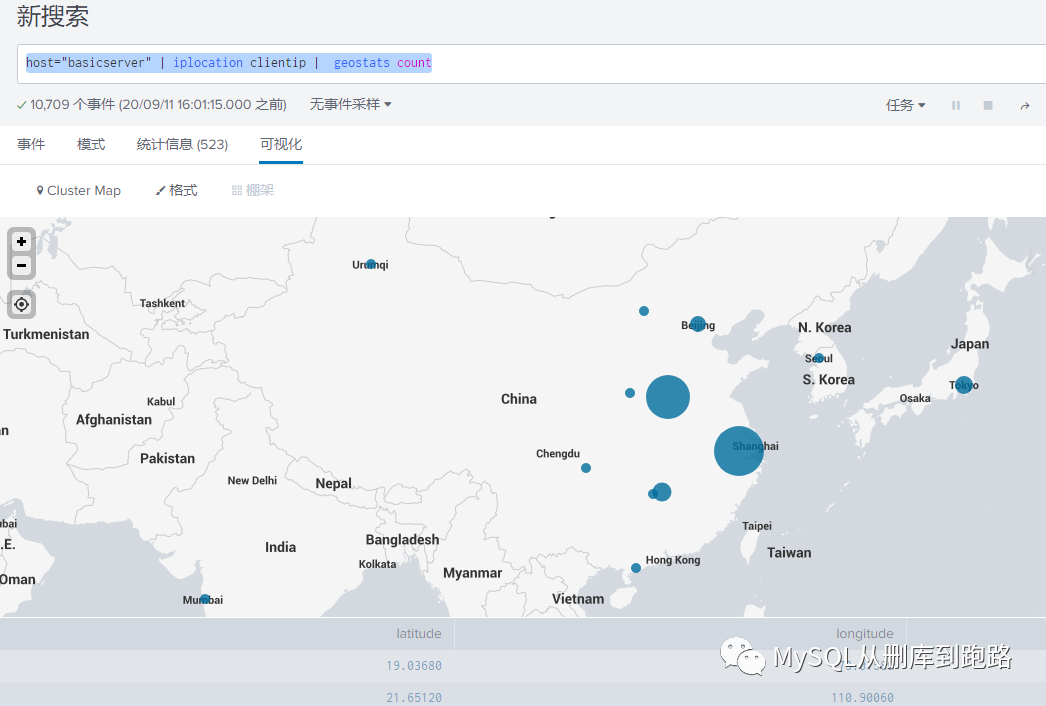Viewport: 1046px width, 706px height.
Task: Open the 无事件采样 sampling dropdown
Action: point(350,104)
